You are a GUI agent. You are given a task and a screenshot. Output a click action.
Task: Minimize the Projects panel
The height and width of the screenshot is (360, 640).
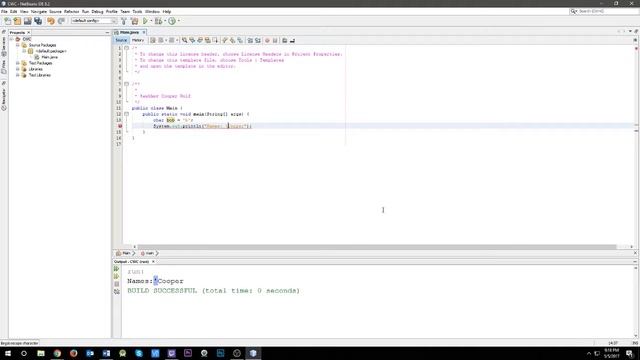coord(107,33)
